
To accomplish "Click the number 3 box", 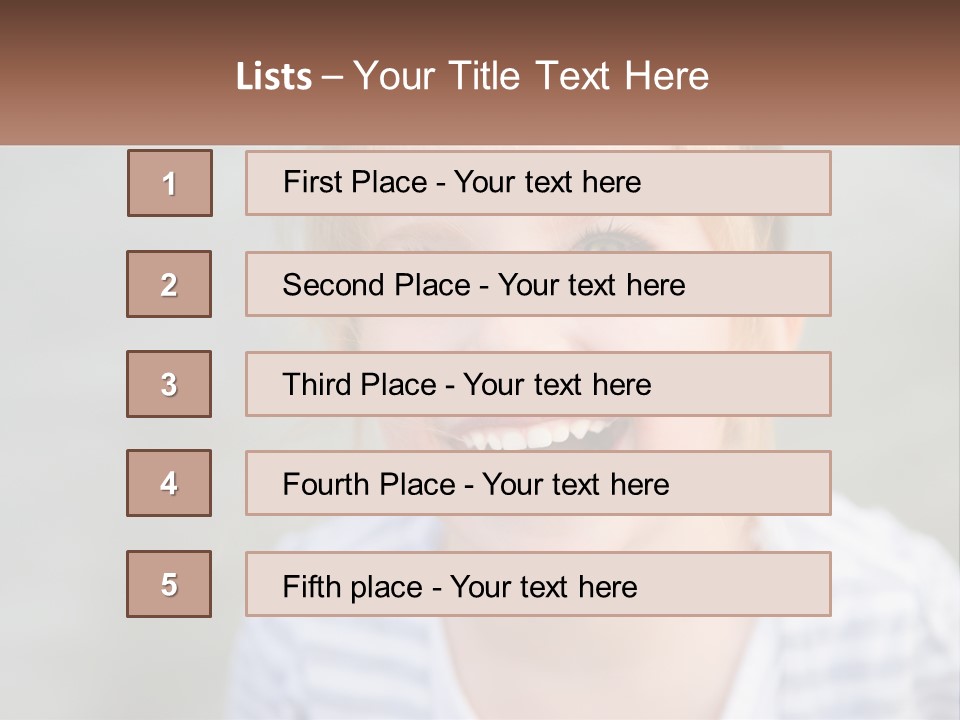I will (169, 384).
